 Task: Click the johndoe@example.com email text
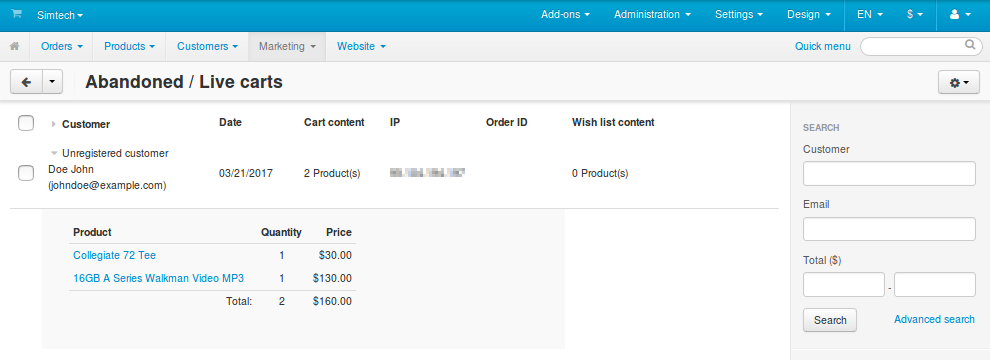pyautogui.click(x=107, y=186)
